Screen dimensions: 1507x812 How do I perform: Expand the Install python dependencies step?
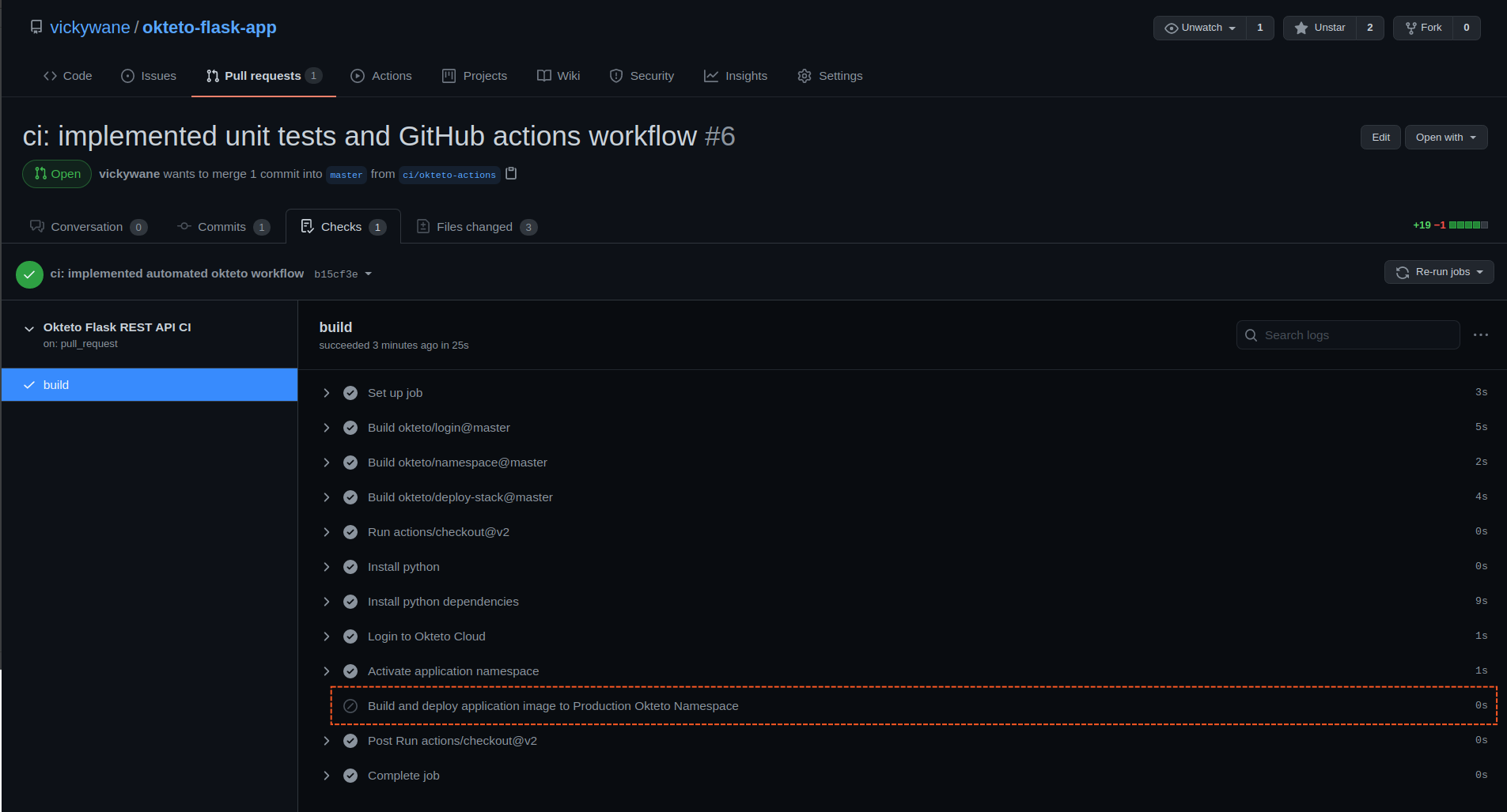click(326, 602)
